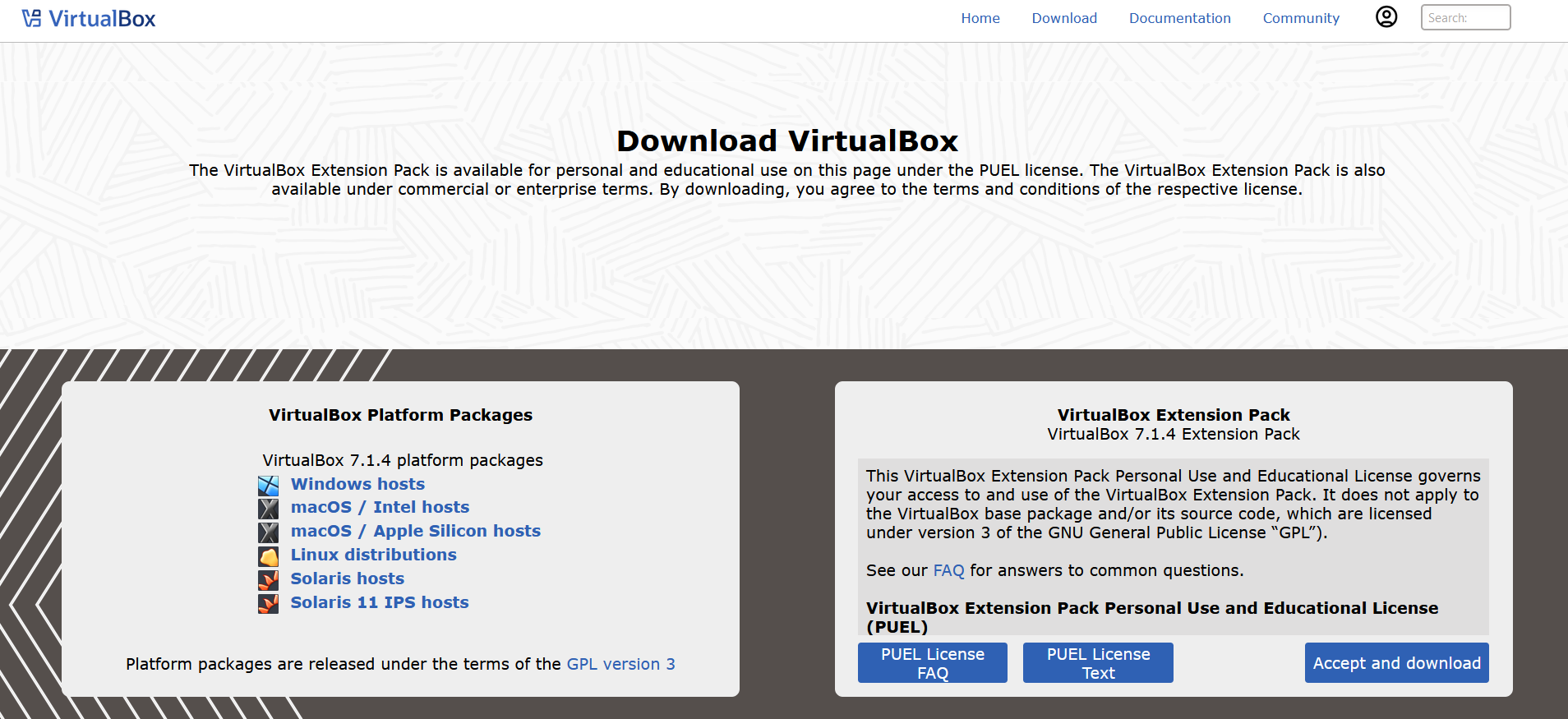Open the Solaris hosts link
The height and width of the screenshot is (719, 1568).
[x=347, y=578]
